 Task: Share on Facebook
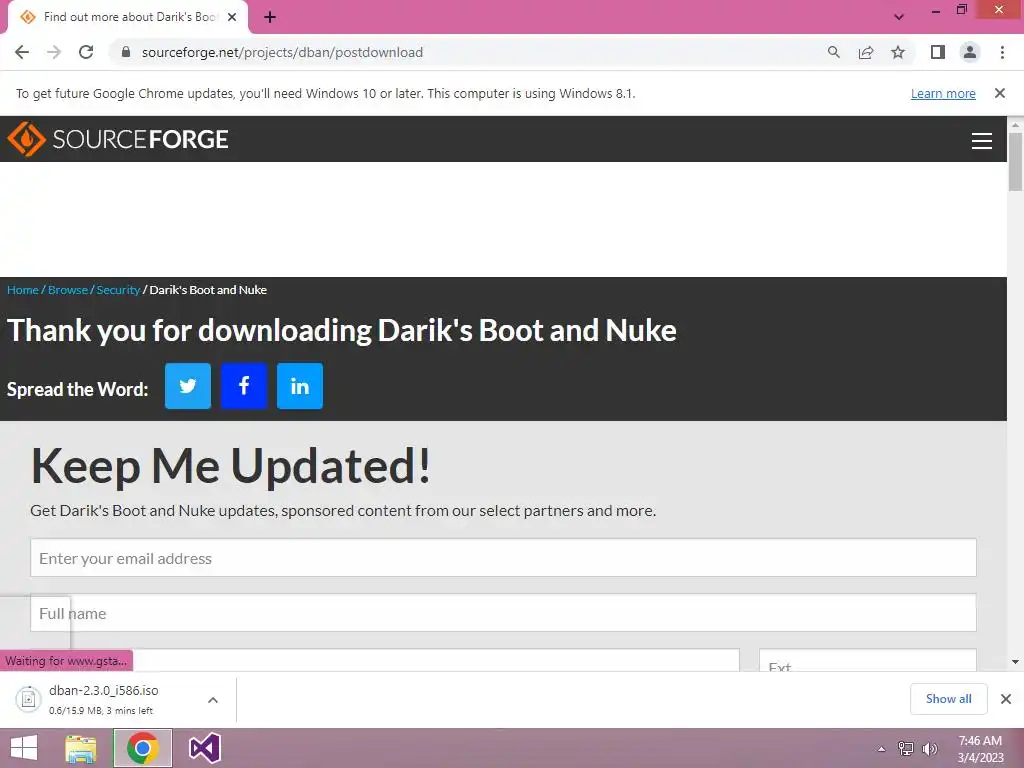click(x=244, y=386)
